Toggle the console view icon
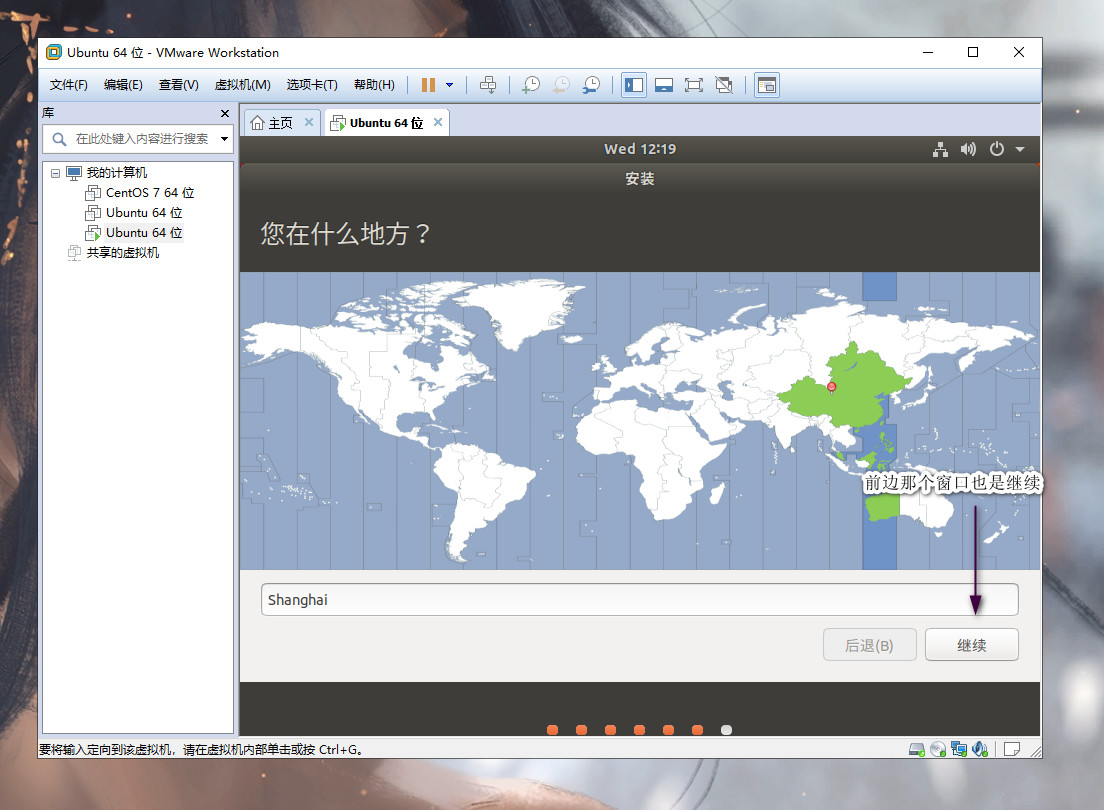 [767, 85]
